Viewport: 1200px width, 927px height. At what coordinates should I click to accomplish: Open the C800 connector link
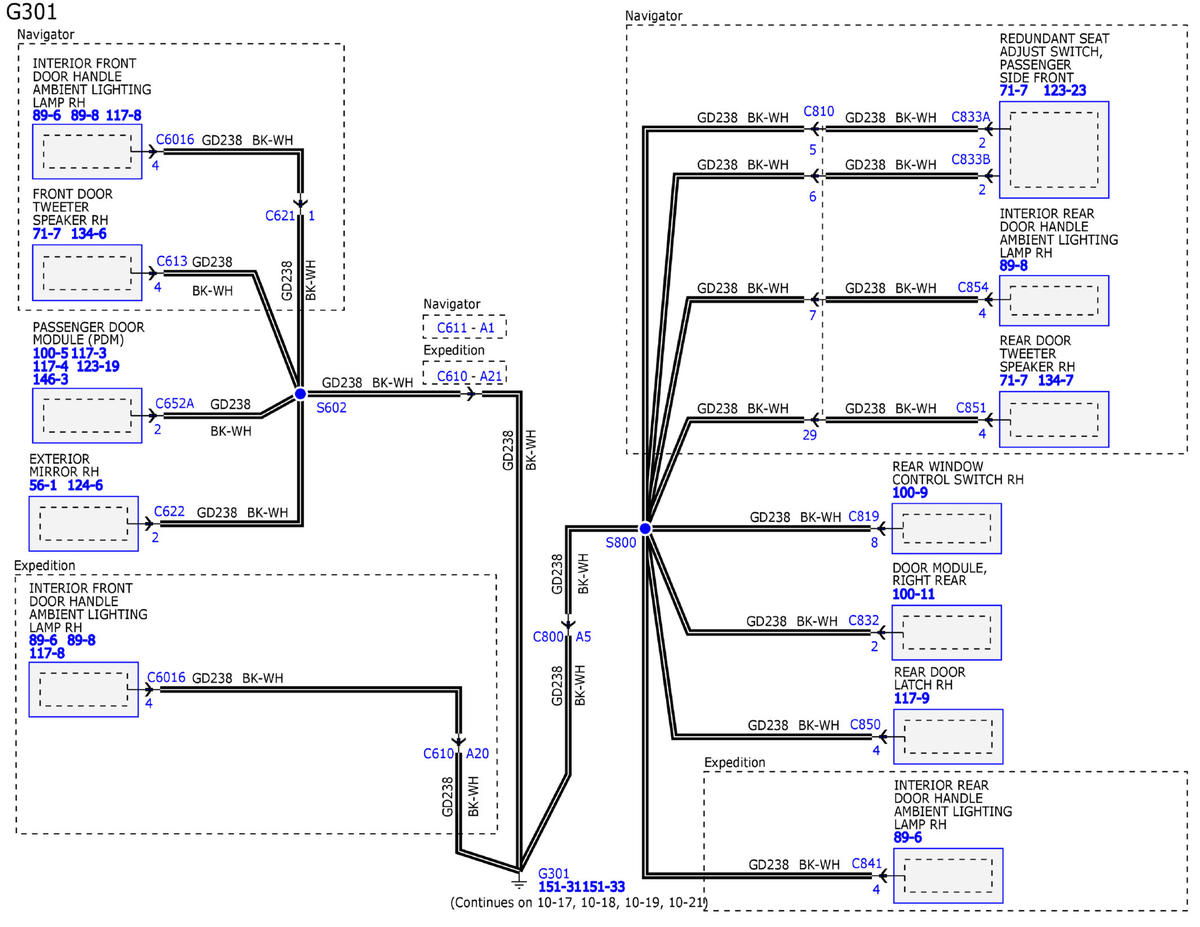548,636
